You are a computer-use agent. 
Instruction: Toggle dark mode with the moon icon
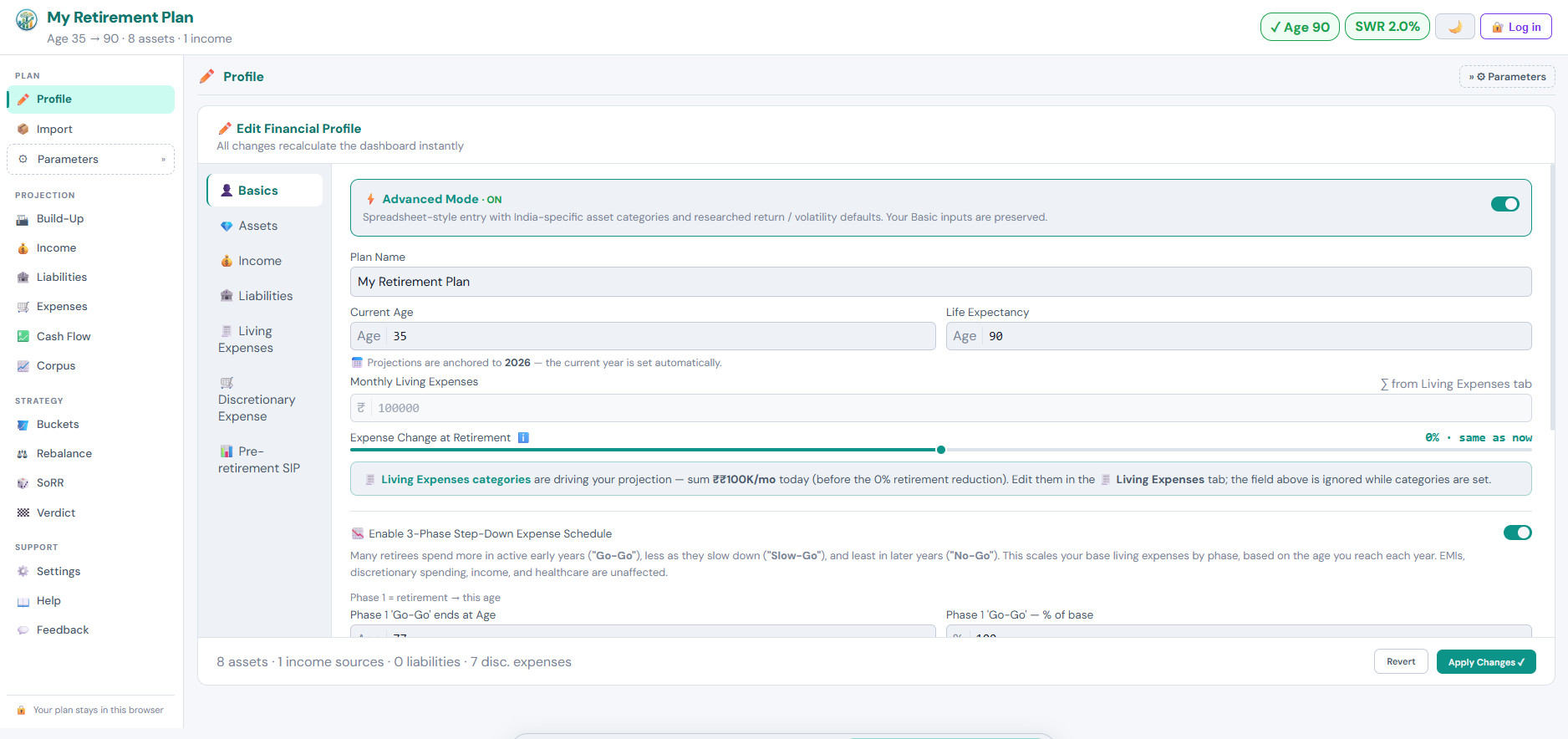pos(1455,27)
